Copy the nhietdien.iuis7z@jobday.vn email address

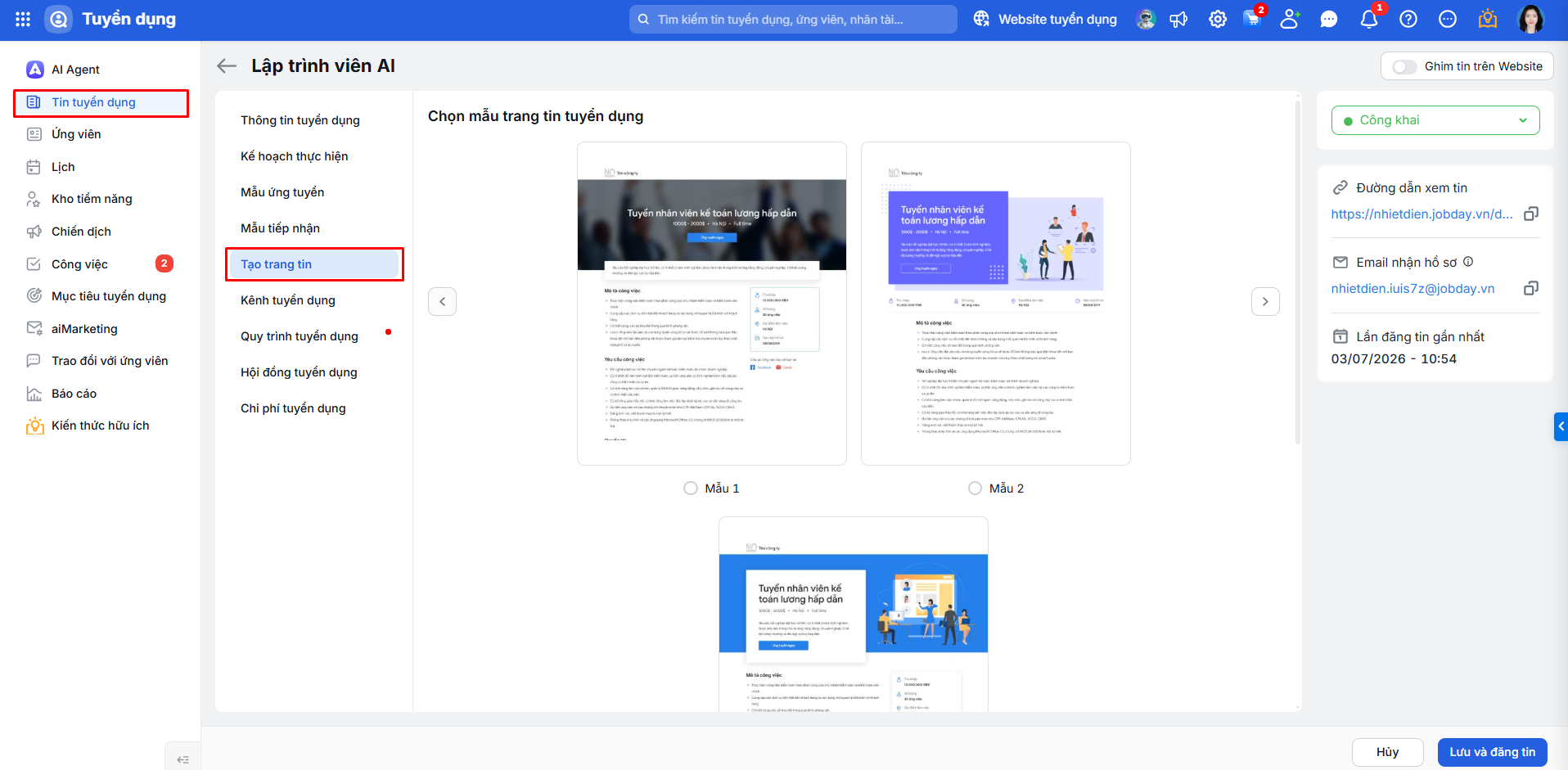point(1531,288)
